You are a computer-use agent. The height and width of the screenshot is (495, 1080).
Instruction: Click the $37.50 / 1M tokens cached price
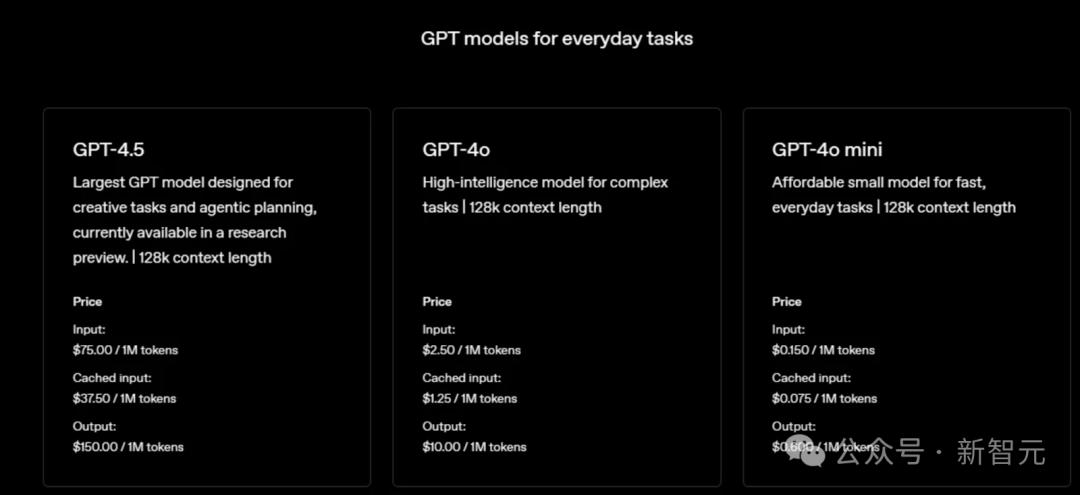pyautogui.click(x=124, y=399)
